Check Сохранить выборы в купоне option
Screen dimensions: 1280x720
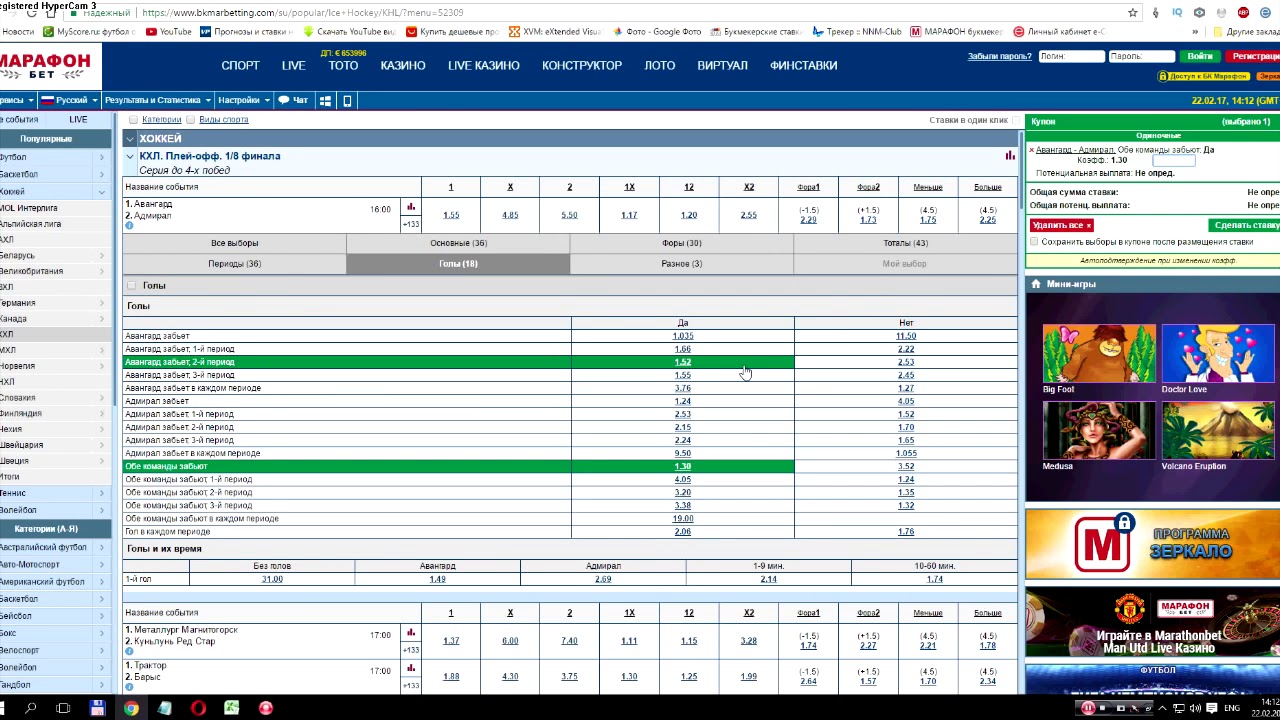click(1035, 242)
